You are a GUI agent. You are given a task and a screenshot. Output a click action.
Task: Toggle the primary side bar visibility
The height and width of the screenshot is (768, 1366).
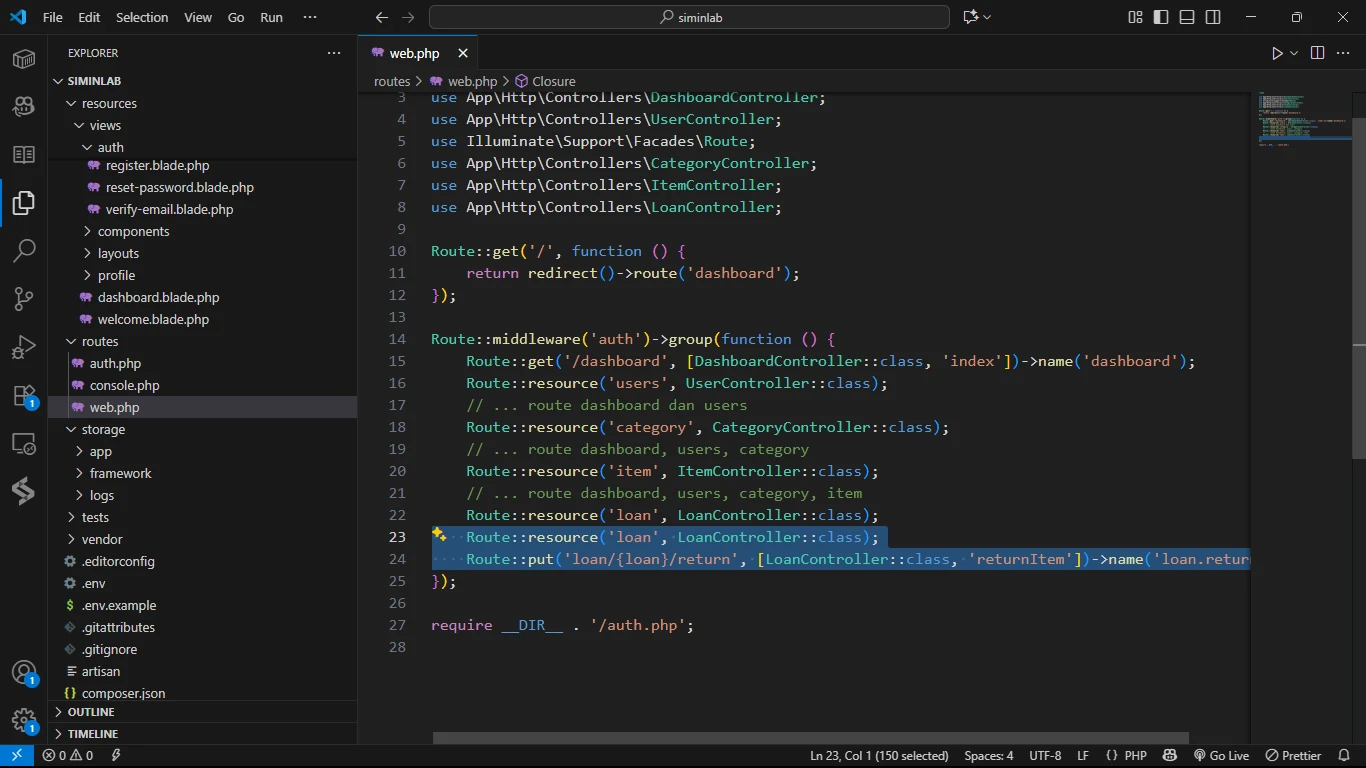coord(1161,17)
